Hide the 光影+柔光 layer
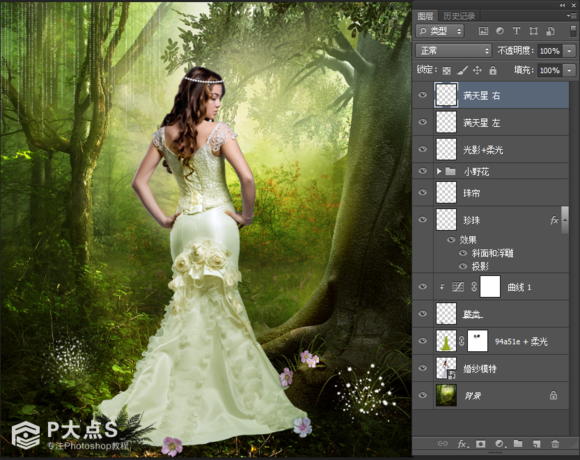 tap(422, 149)
